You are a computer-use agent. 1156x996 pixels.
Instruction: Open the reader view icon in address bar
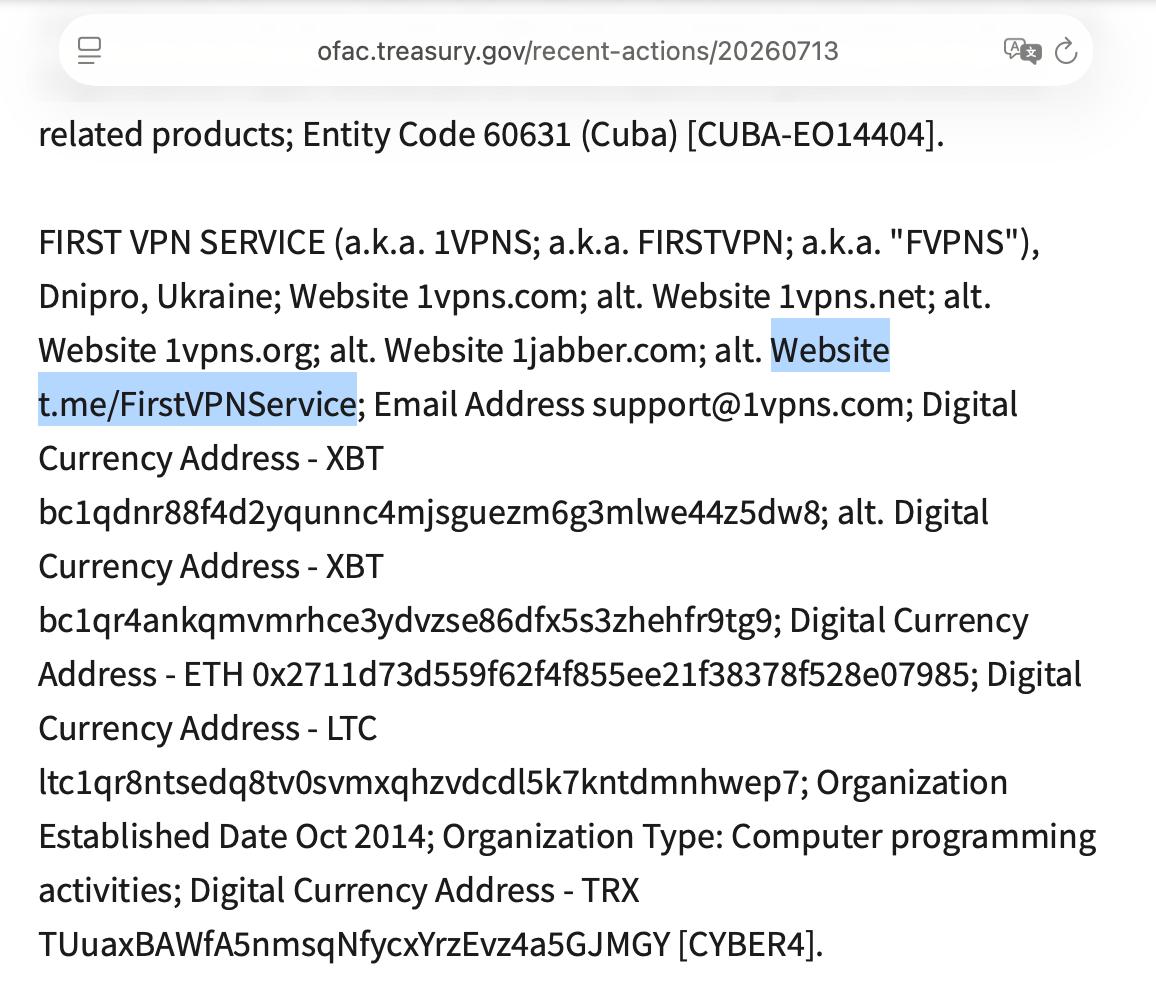[89, 51]
